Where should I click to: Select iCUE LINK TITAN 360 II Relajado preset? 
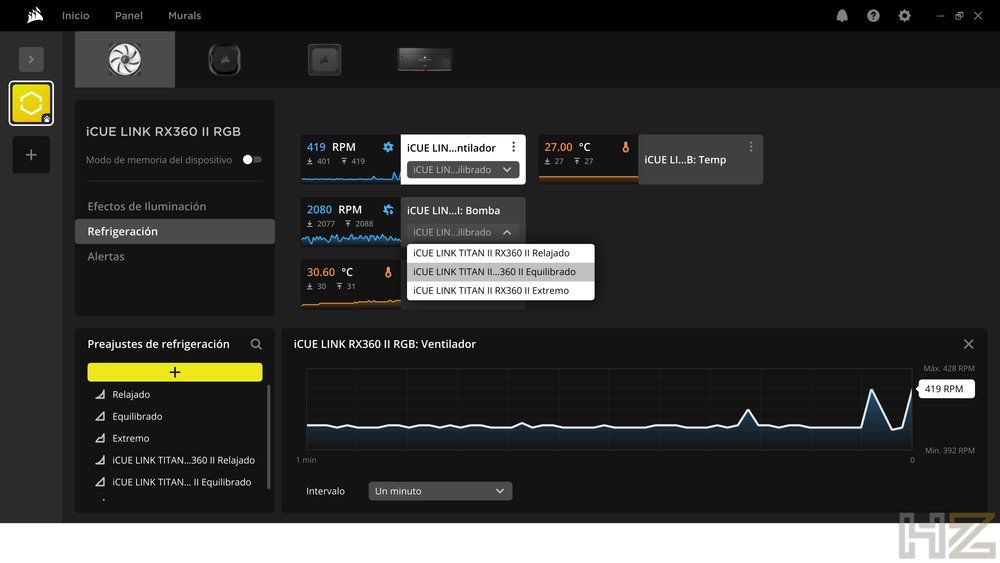(183, 460)
